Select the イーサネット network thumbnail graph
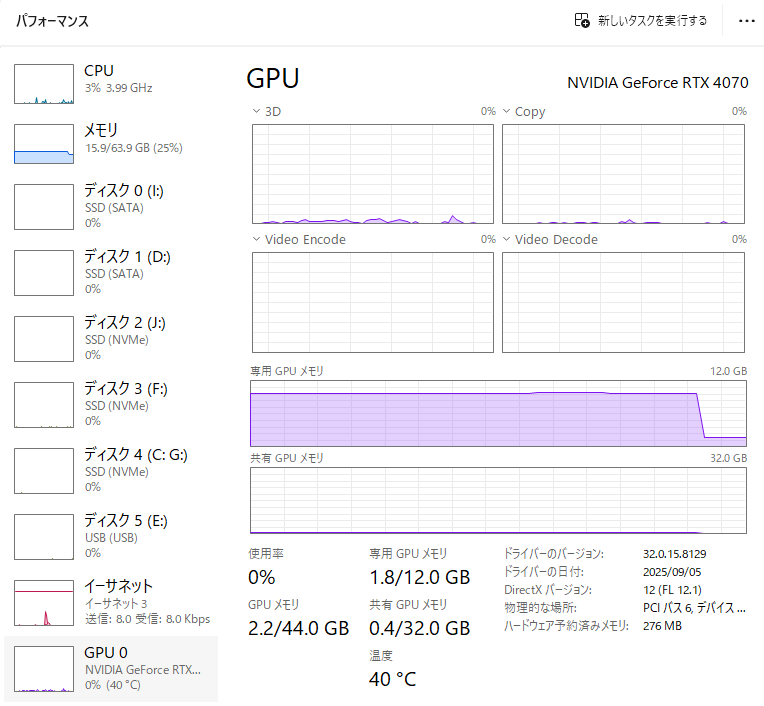The width and height of the screenshot is (764, 706). [44, 602]
